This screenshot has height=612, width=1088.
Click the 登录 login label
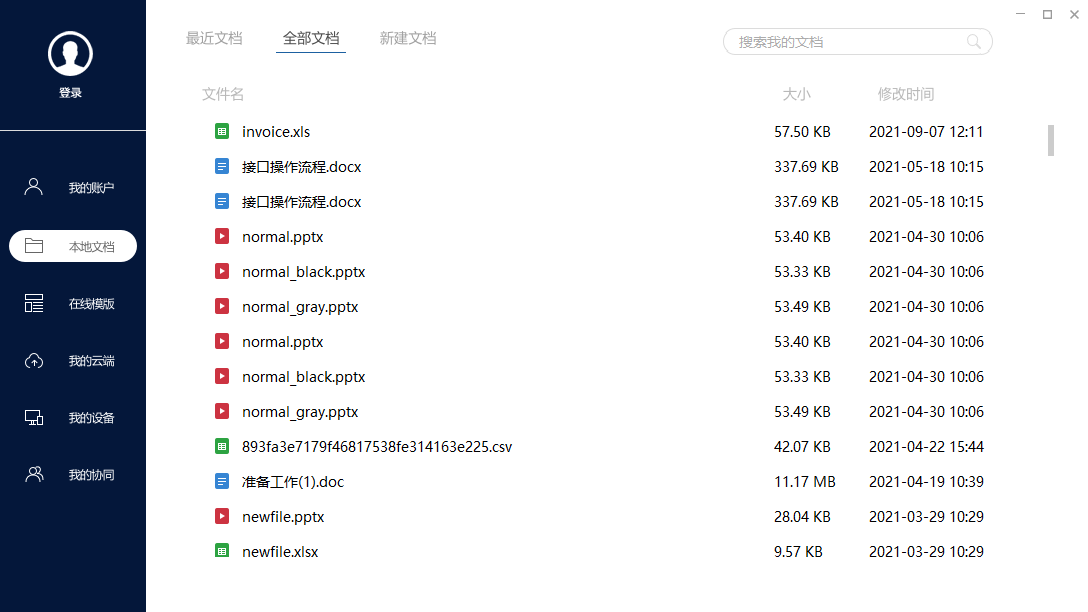(70, 92)
